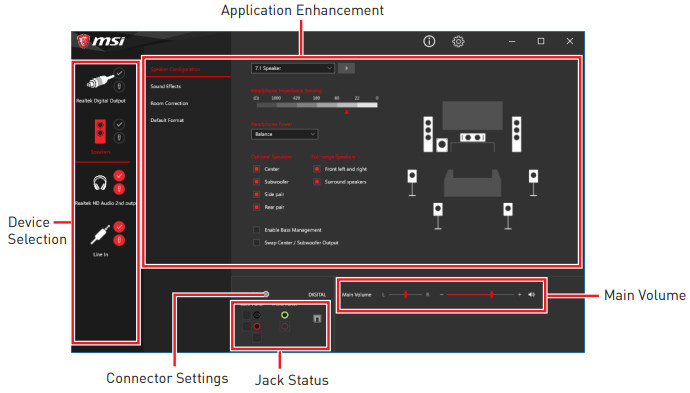690x393 pixels.
Task: Toggle the Center optional speaker checkbox
Action: 257,169
